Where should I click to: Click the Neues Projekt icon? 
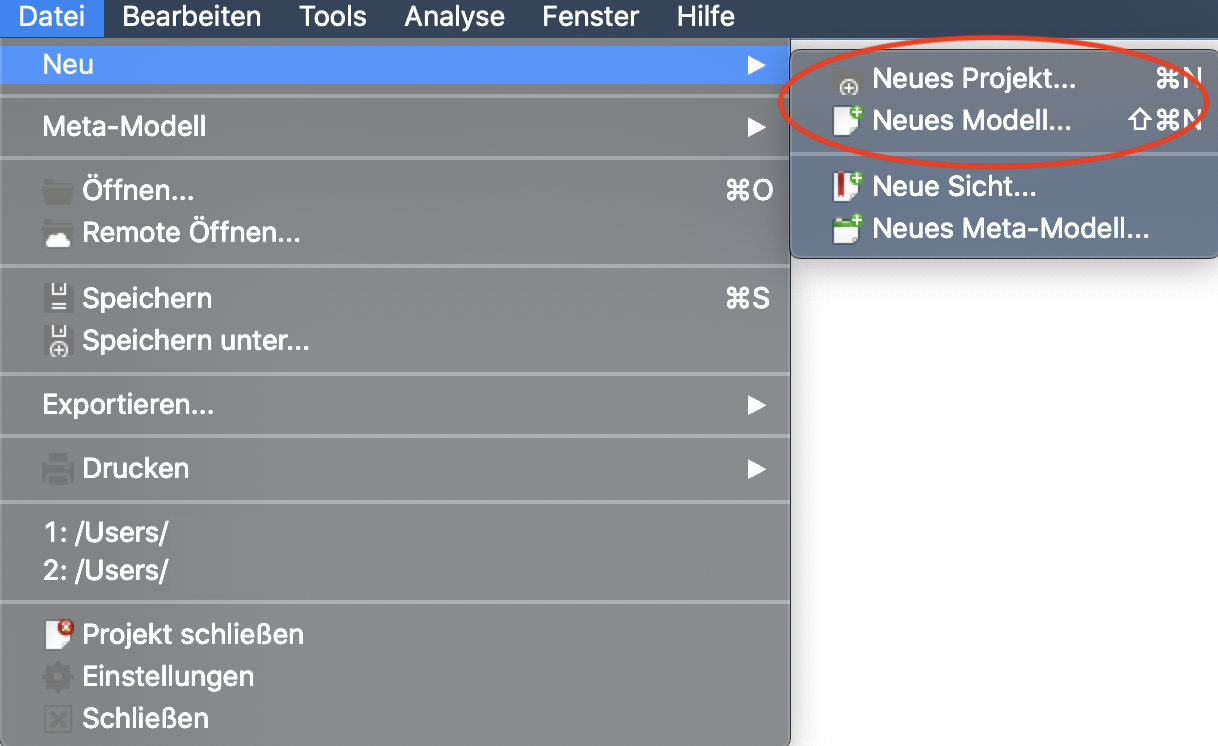[848, 83]
